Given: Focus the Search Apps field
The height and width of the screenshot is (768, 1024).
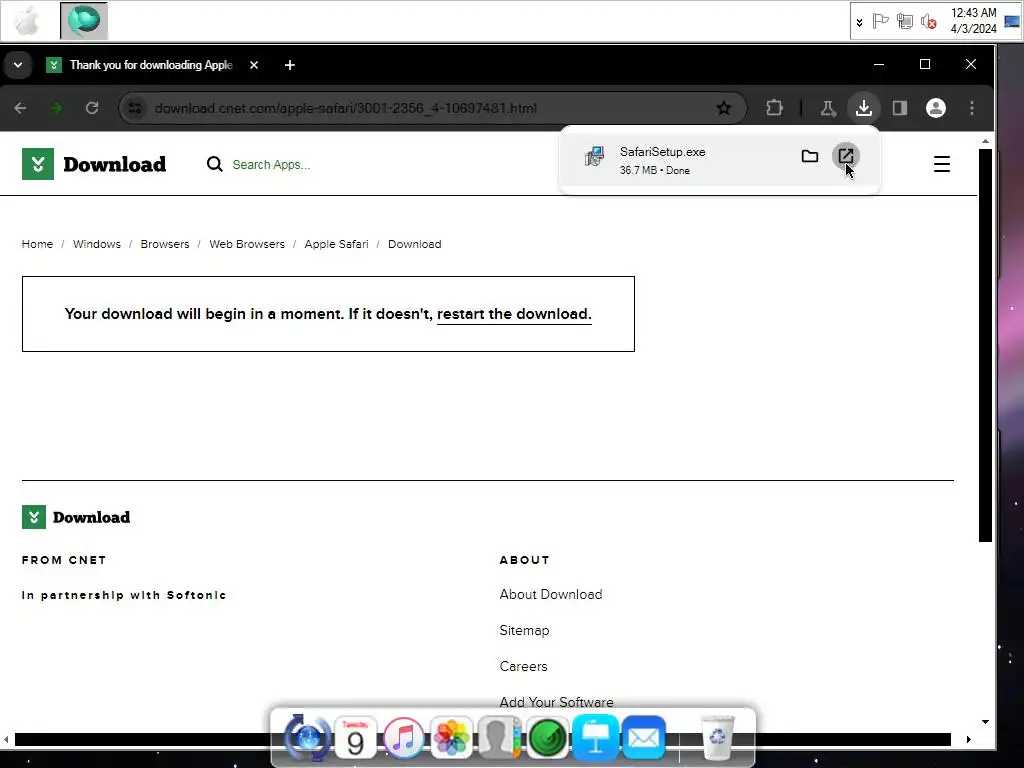Looking at the screenshot, I should click(271, 165).
